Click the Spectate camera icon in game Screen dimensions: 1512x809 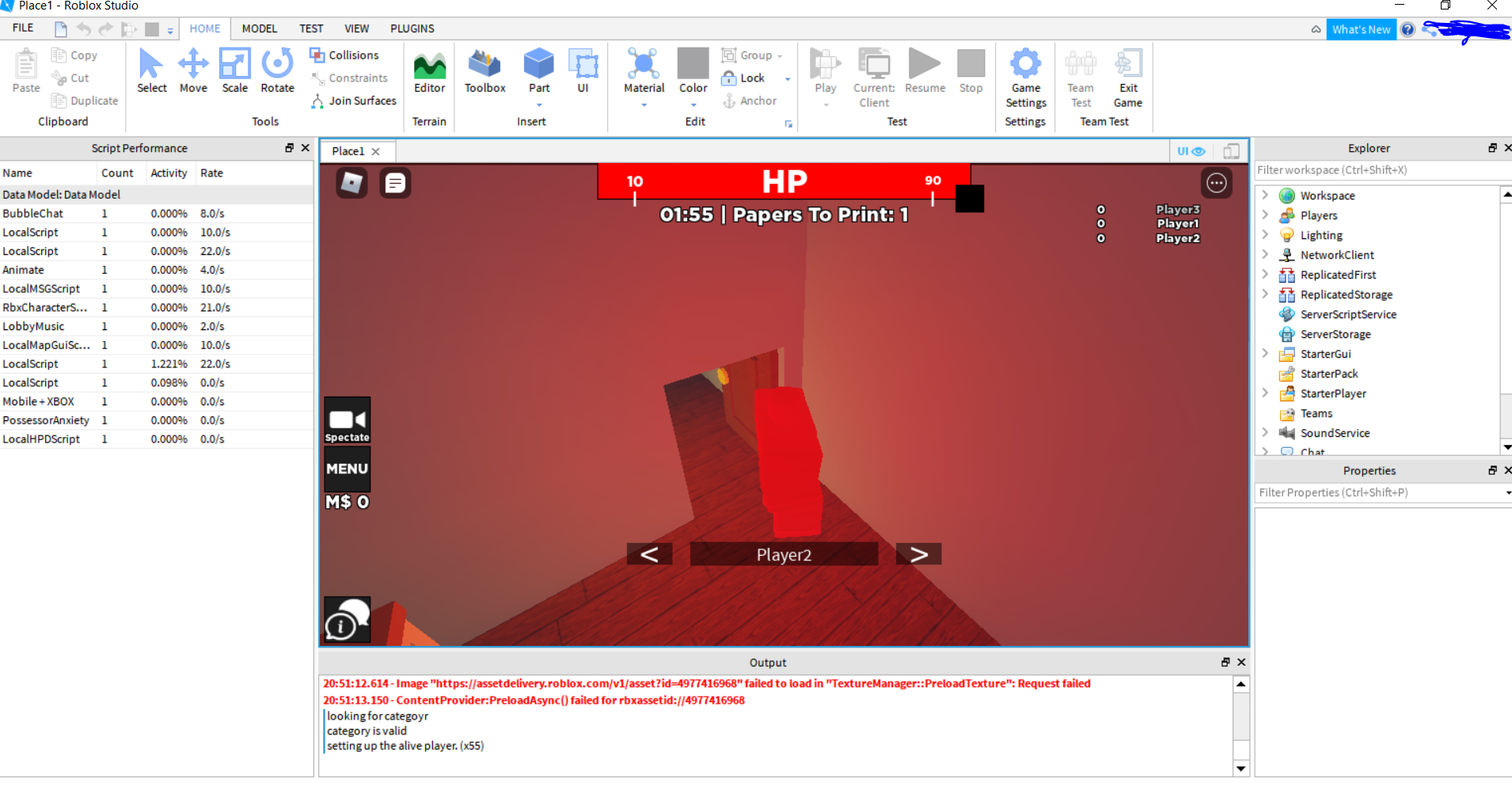pyautogui.click(x=347, y=420)
